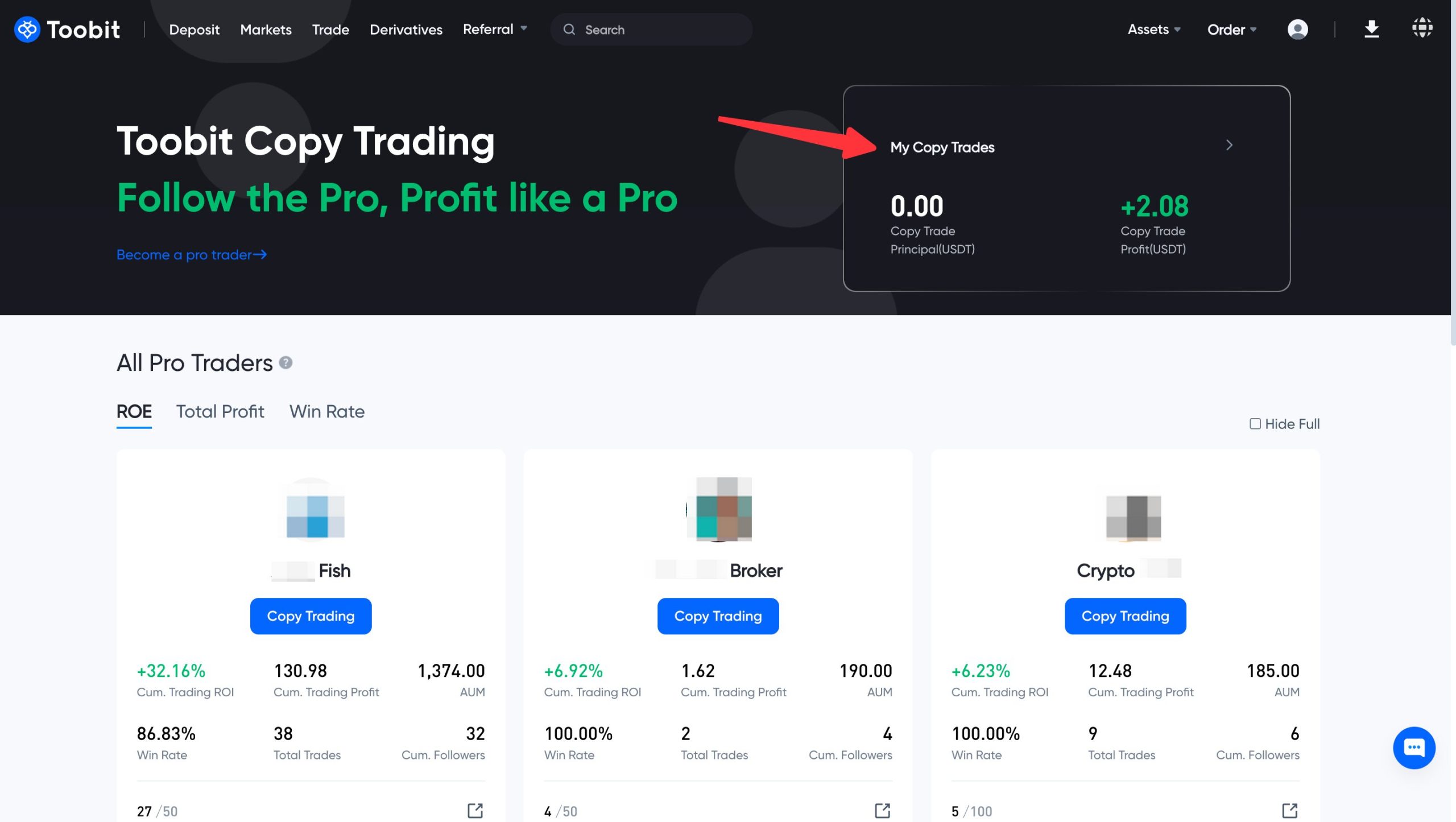Click the live chat bubble icon
Viewport: 1456px width, 822px height.
point(1413,747)
